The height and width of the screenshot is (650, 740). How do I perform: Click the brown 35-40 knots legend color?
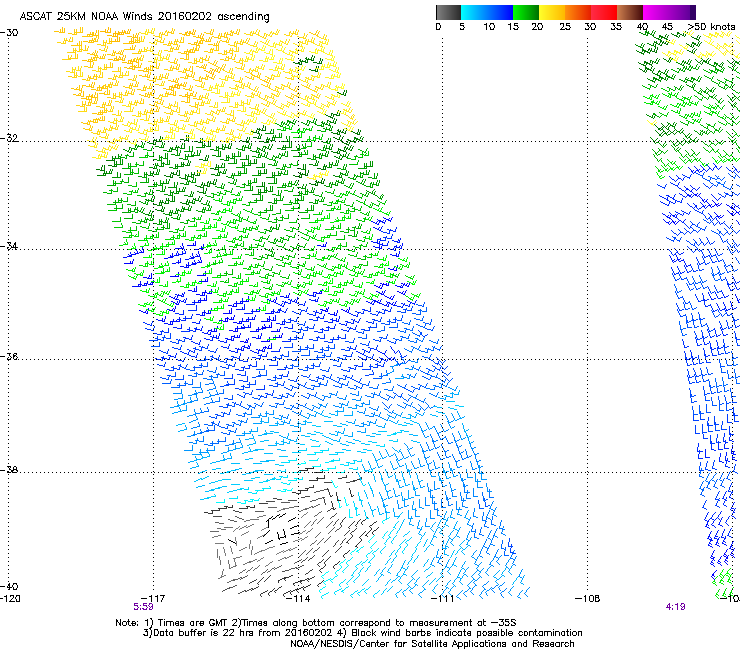(630, 12)
